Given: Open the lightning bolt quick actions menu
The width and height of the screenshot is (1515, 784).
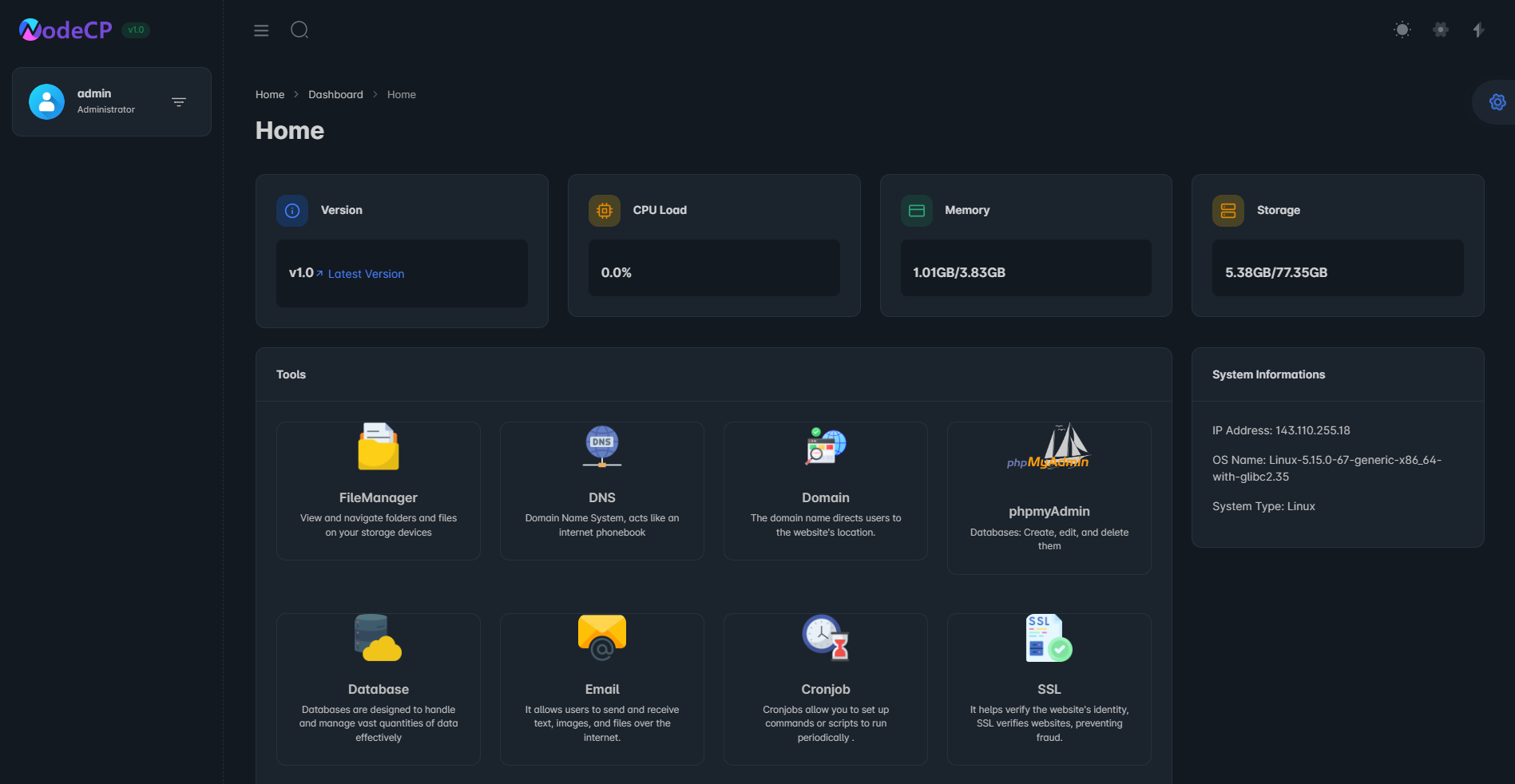Looking at the screenshot, I should [x=1478, y=30].
